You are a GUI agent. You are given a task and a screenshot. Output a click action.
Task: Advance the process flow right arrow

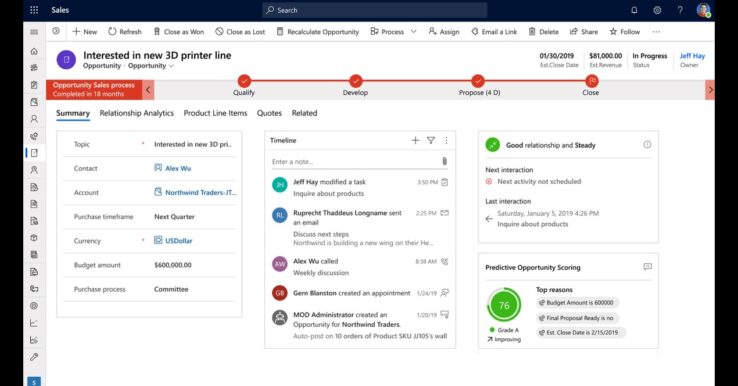click(710, 89)
